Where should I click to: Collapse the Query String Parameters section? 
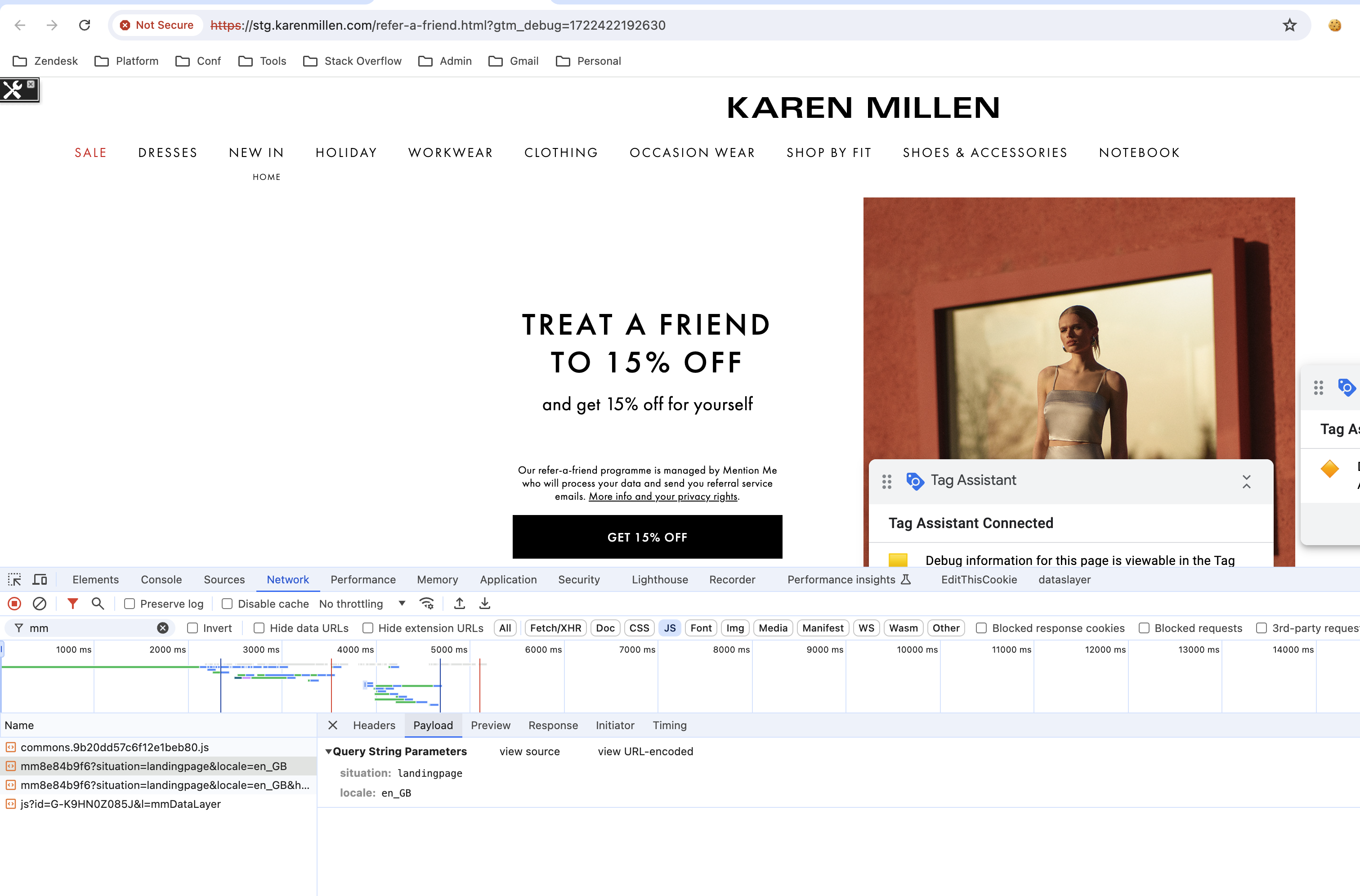pos(329,752)
